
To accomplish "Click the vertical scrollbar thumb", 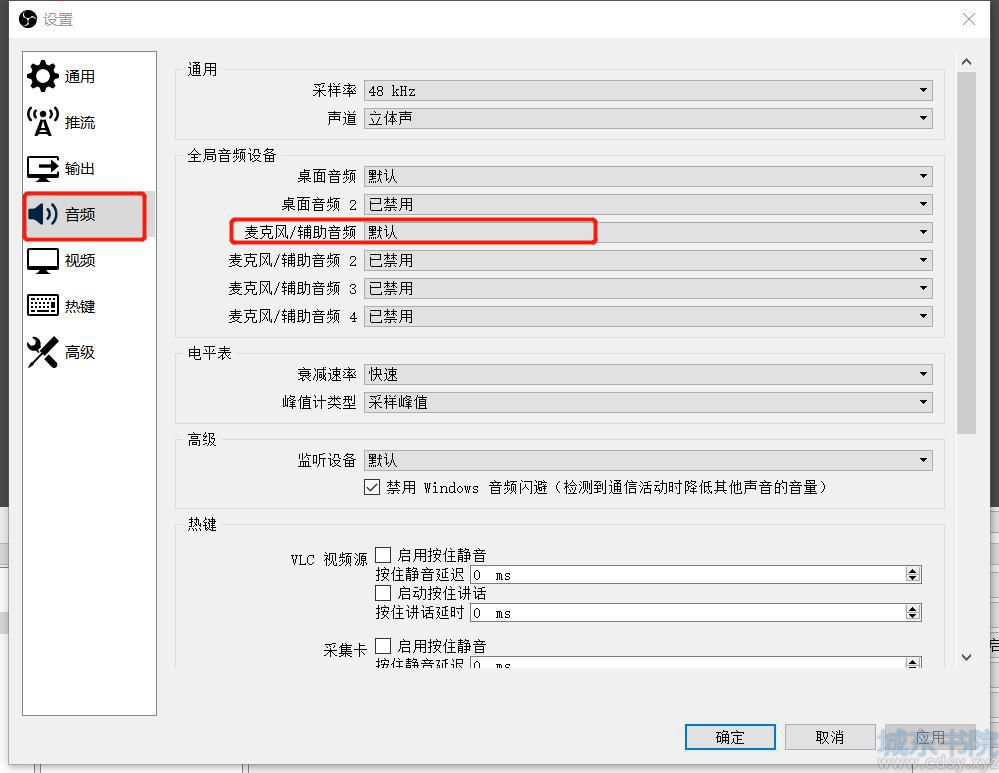I will point(967,253).
